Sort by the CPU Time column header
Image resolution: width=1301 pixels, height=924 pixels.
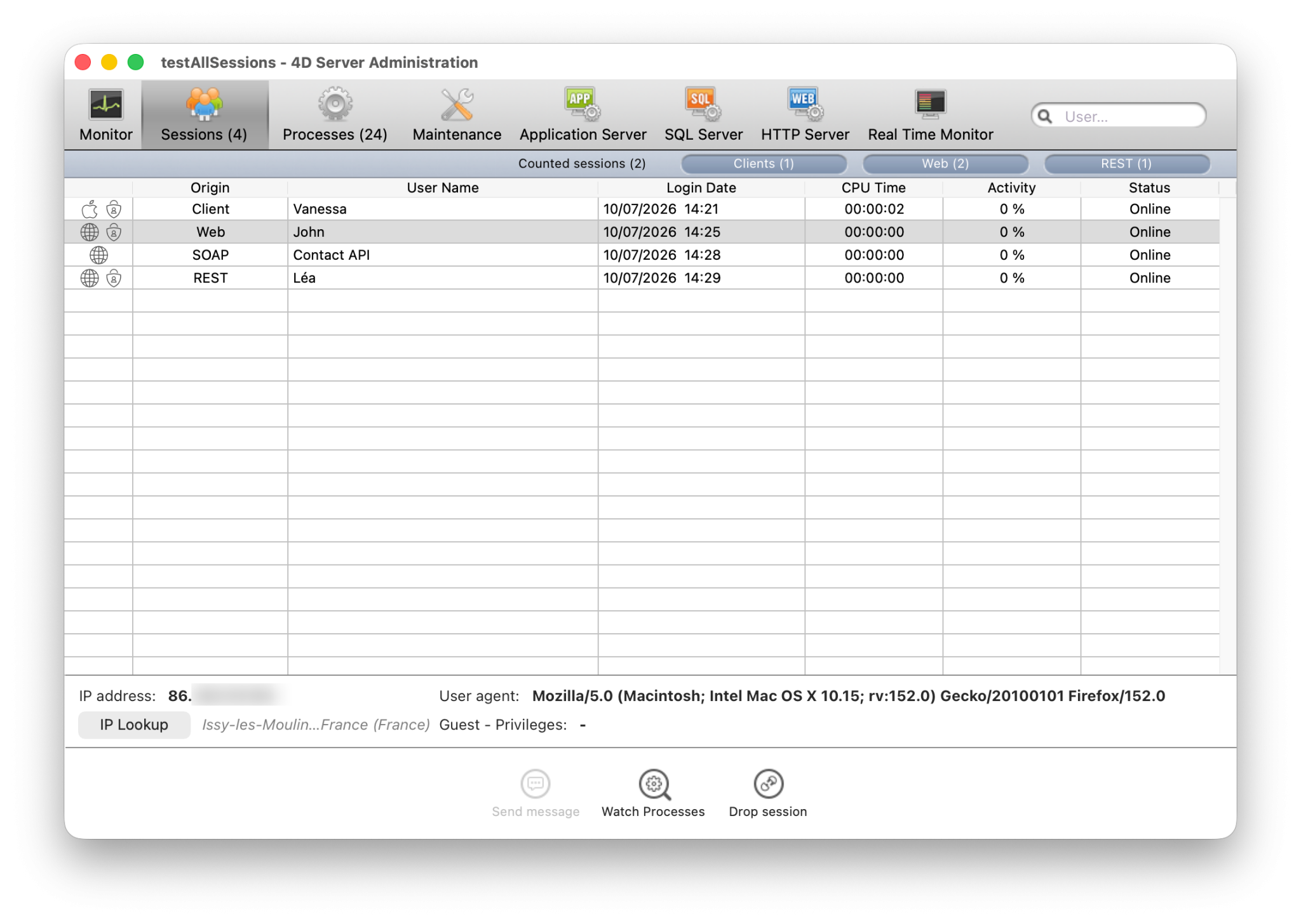[873, 188]
